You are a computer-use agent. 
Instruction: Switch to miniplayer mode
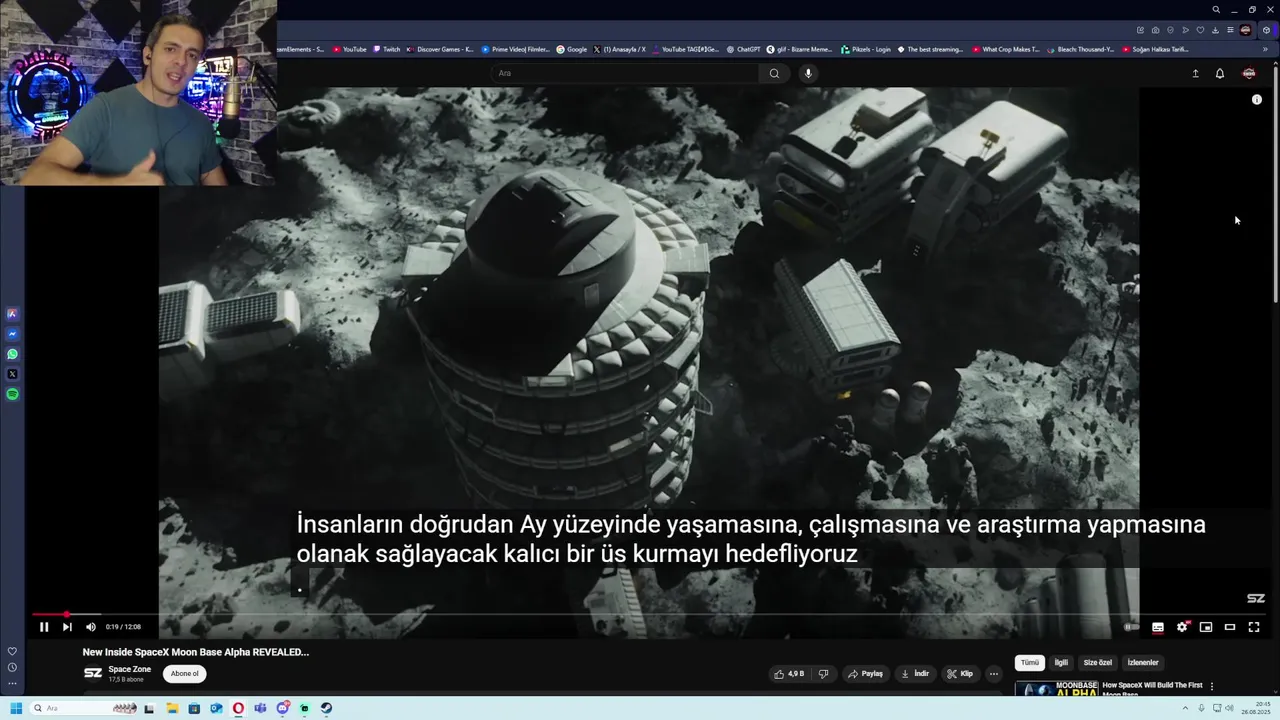tap(1206, 627)
